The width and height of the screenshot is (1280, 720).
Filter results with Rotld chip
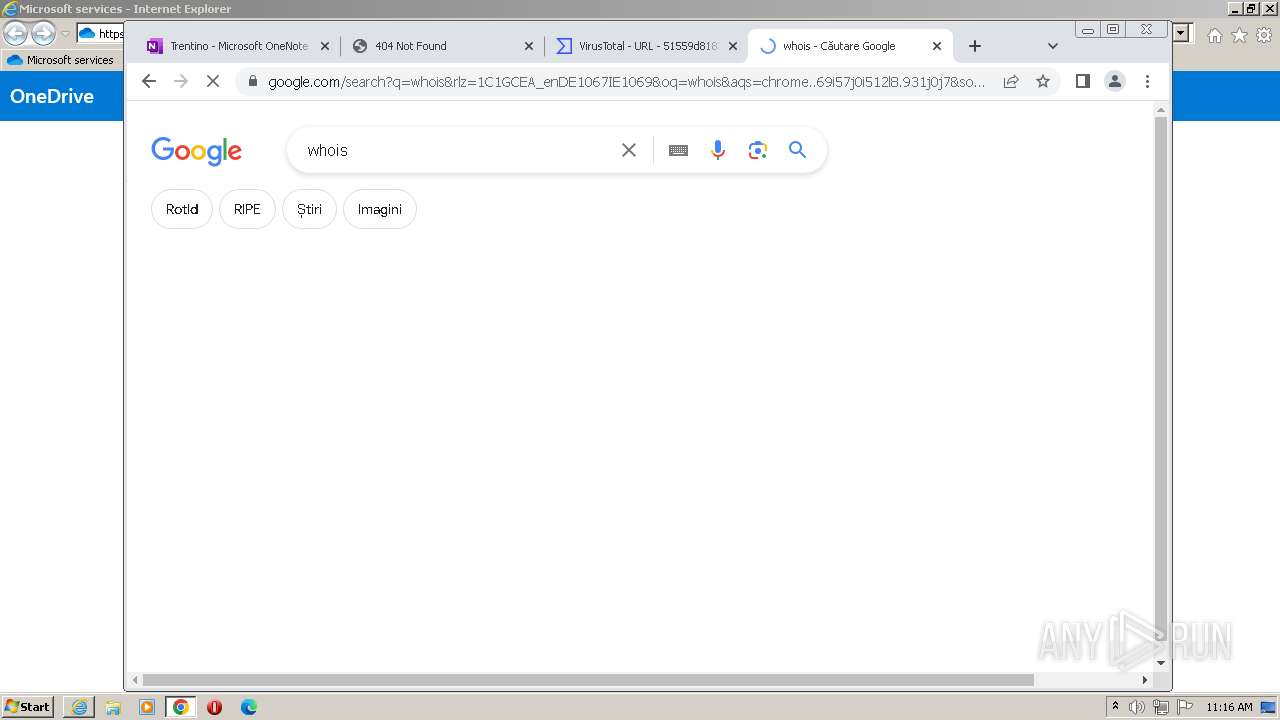click(182, 209)
